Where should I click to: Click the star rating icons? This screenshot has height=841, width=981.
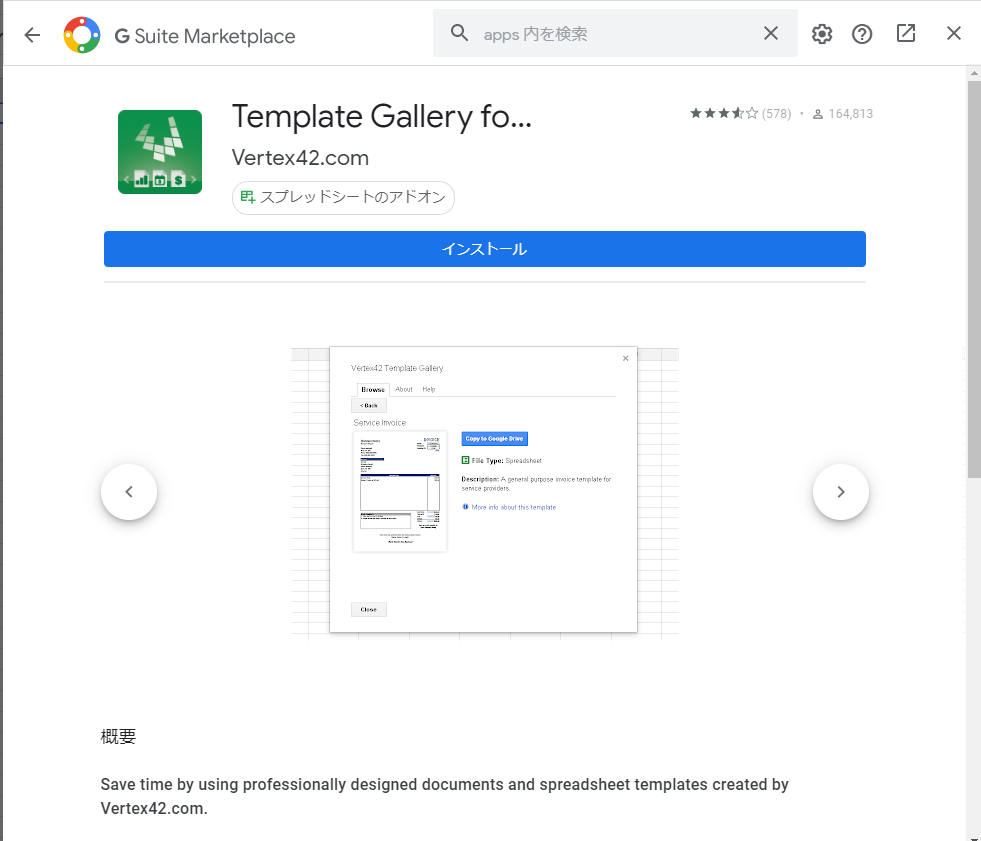[x=724, y=114]
